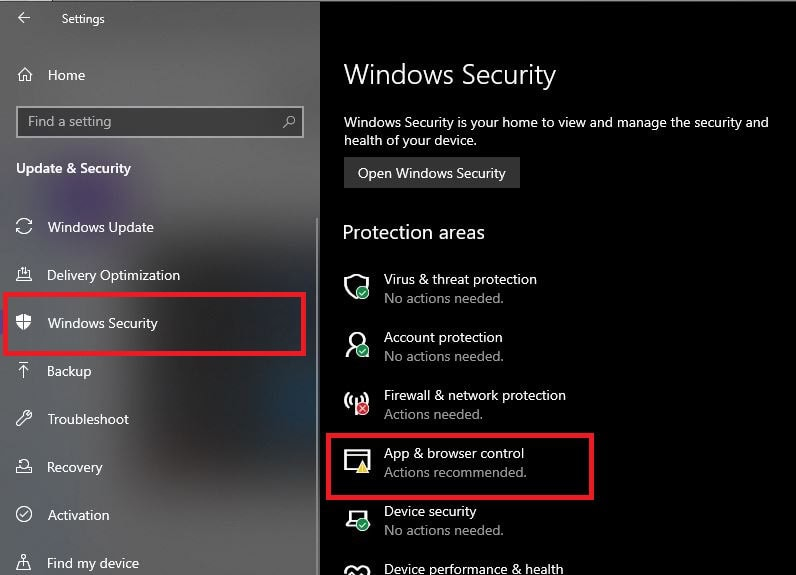
Task: Focus the Find a setting search box
Action: click(x=150, y=122)
